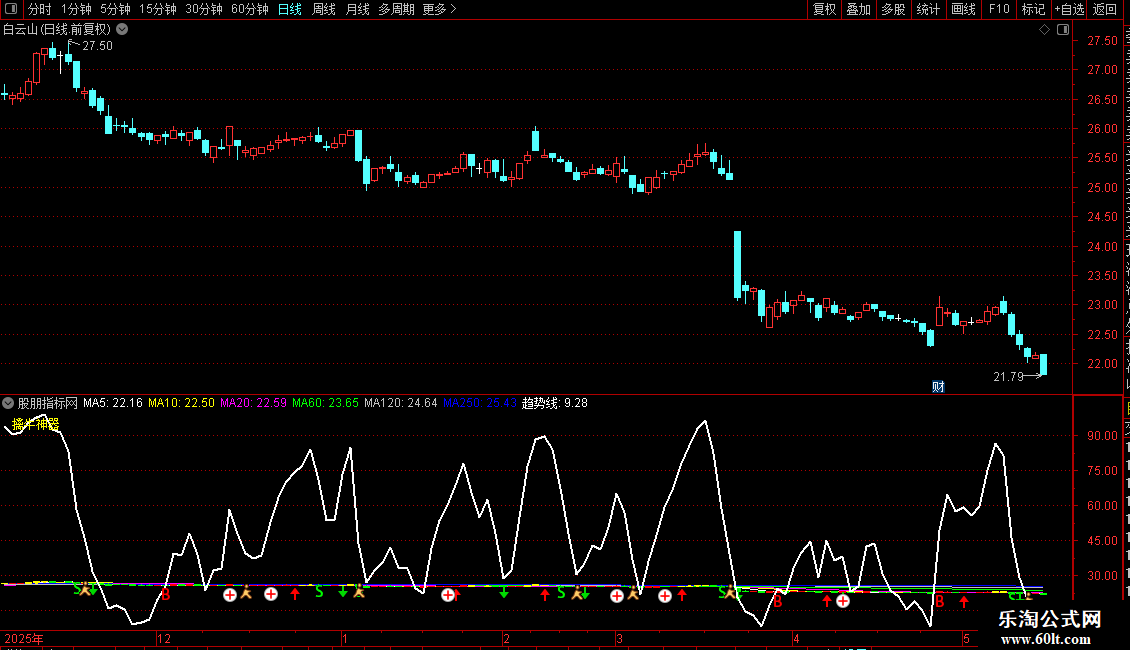Select the 30分钟 period
Viewport: 1130px width, 650px height.
[203, 9]
